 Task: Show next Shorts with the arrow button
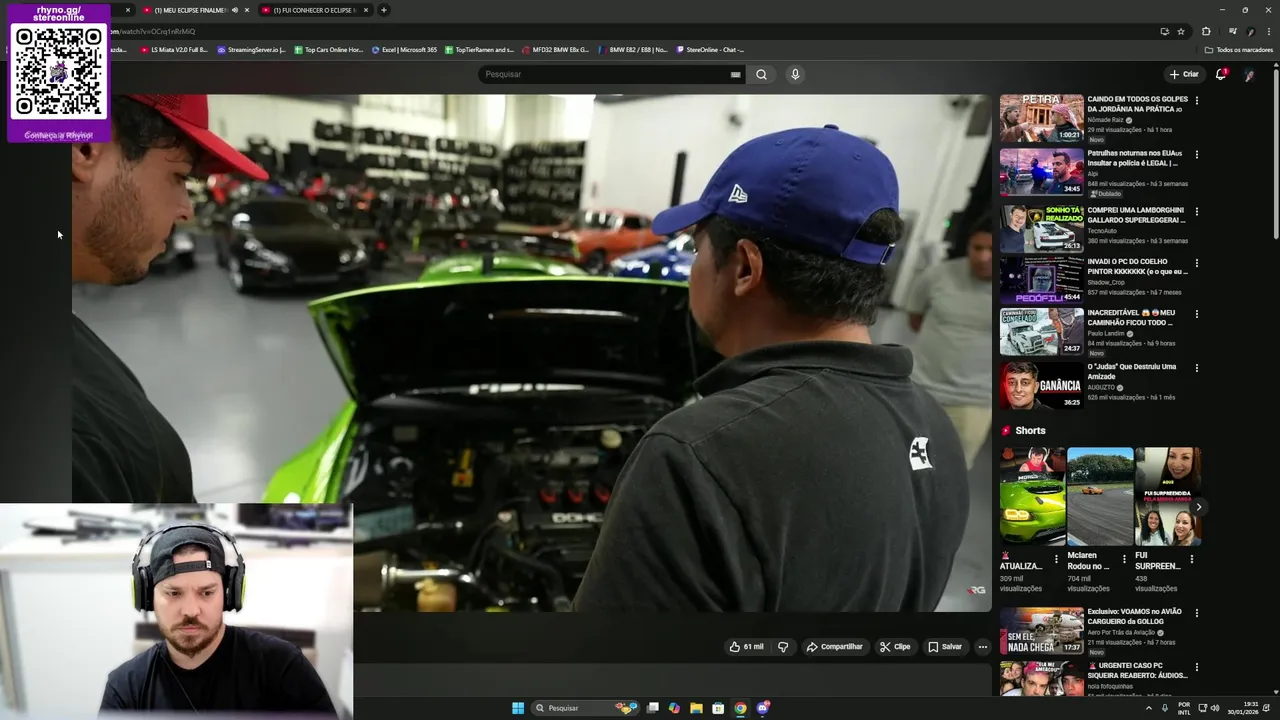point(1198,507)
